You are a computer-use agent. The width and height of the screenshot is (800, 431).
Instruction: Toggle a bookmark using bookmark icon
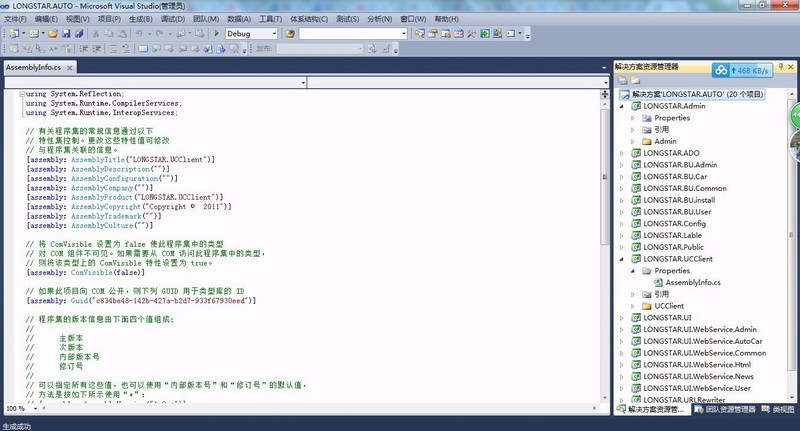(143, 49)
